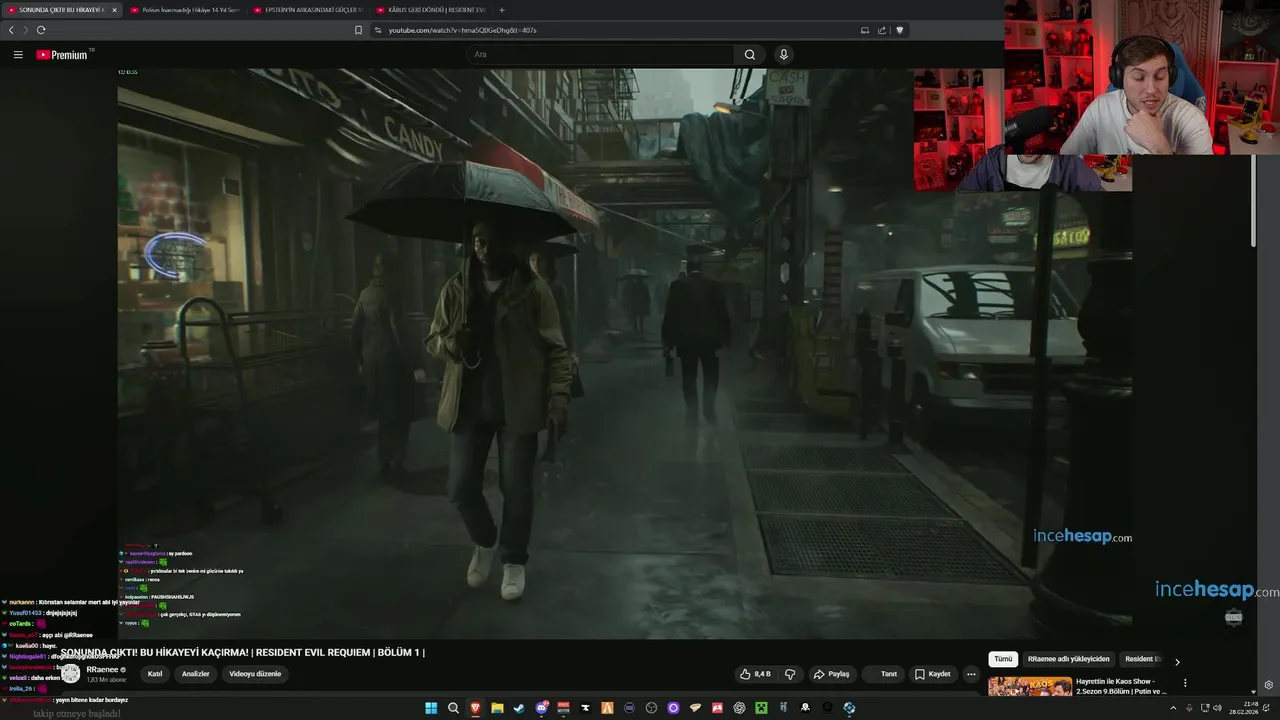Open Windows Start menu

click(431, 708)
